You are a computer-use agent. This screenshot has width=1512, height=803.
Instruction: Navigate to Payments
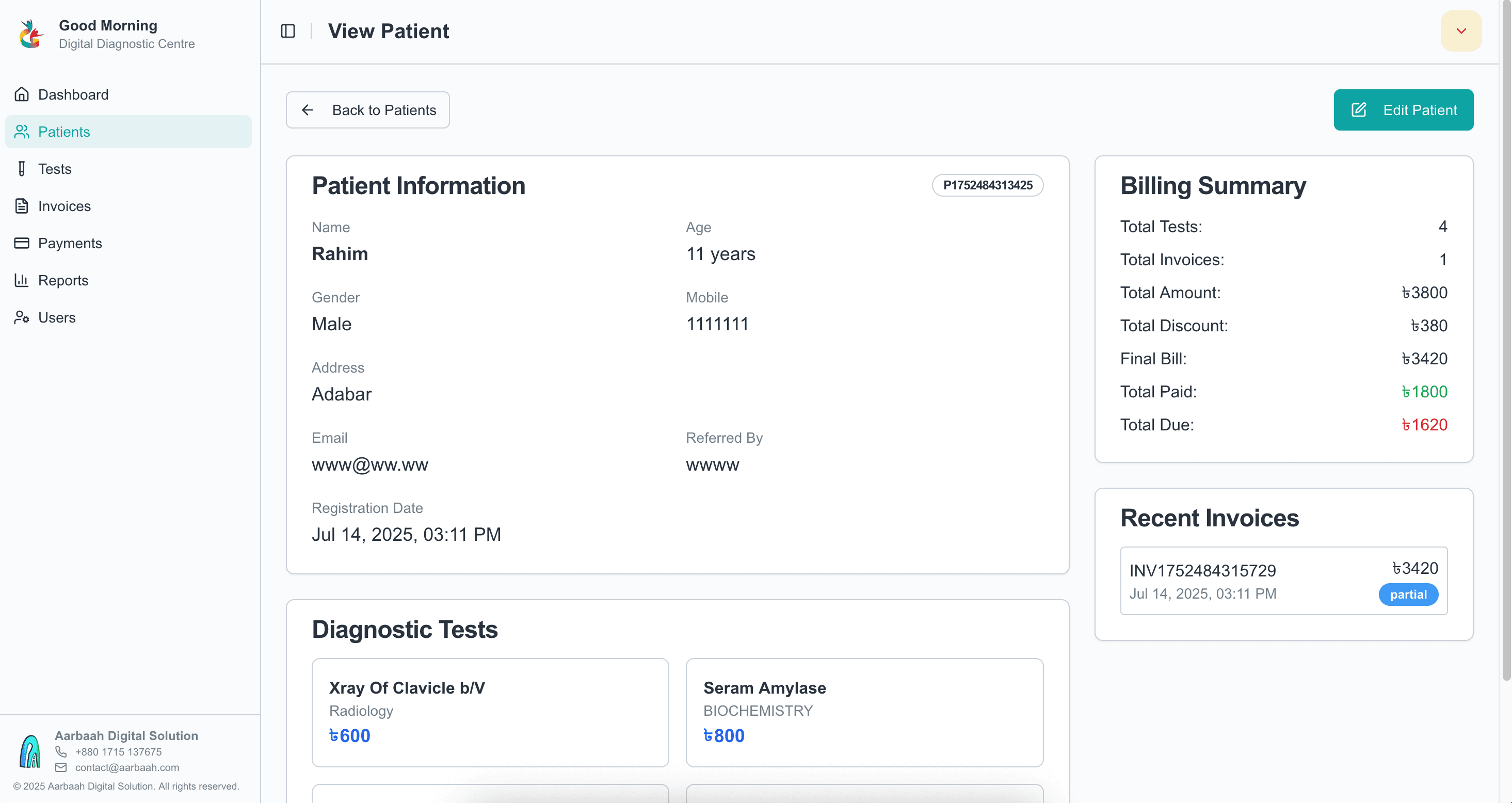pos(128,243)
